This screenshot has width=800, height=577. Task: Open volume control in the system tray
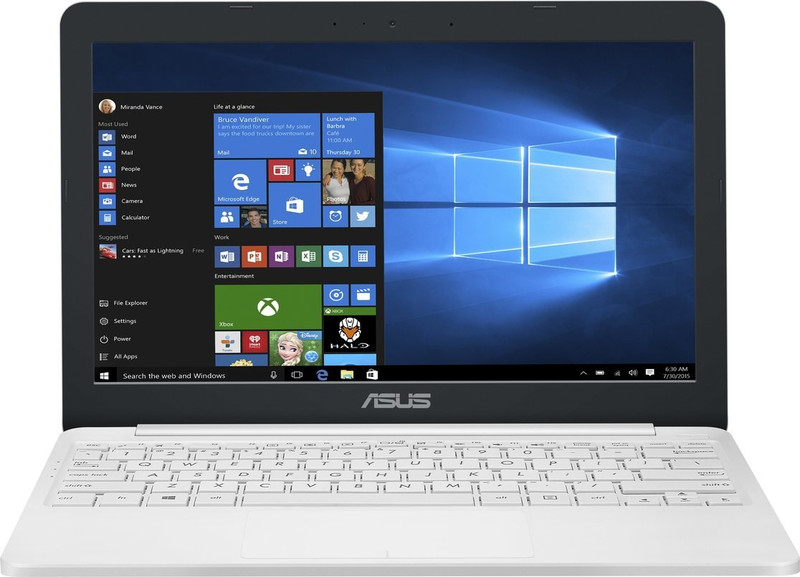(x=631, y=374)
